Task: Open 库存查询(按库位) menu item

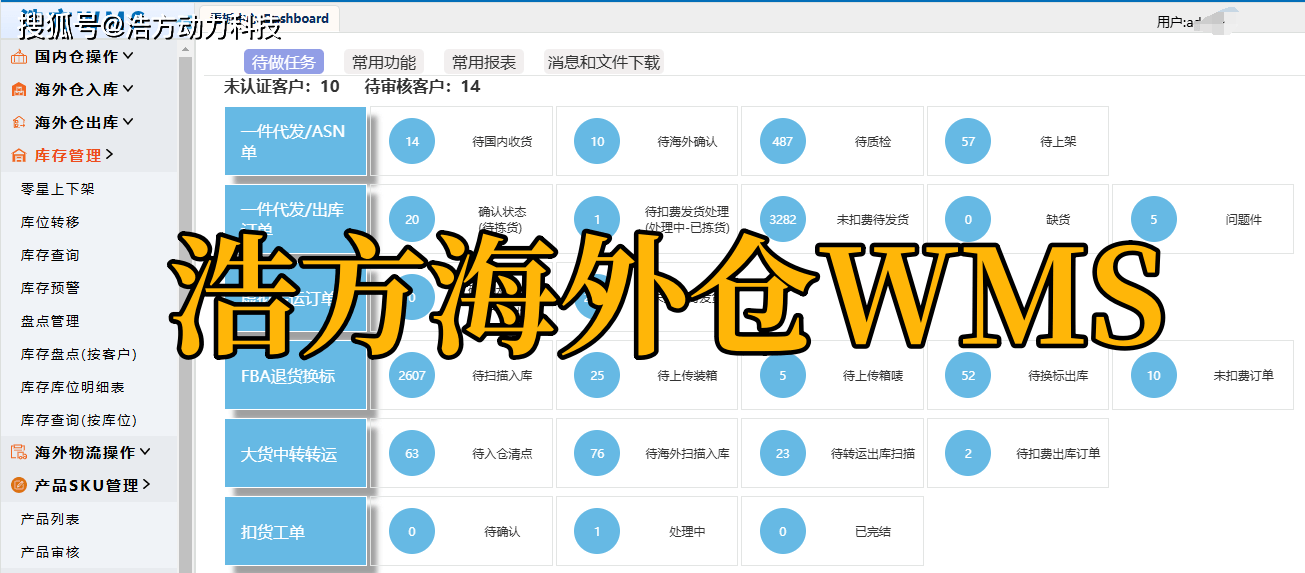Action: pos(78,420)
